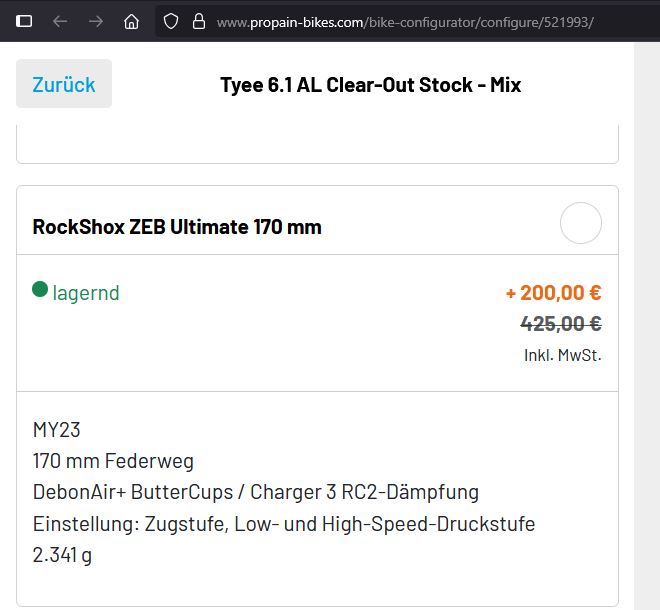Click the crossed-out 425,00 € price
660x610 pixels.
point(560,324)
